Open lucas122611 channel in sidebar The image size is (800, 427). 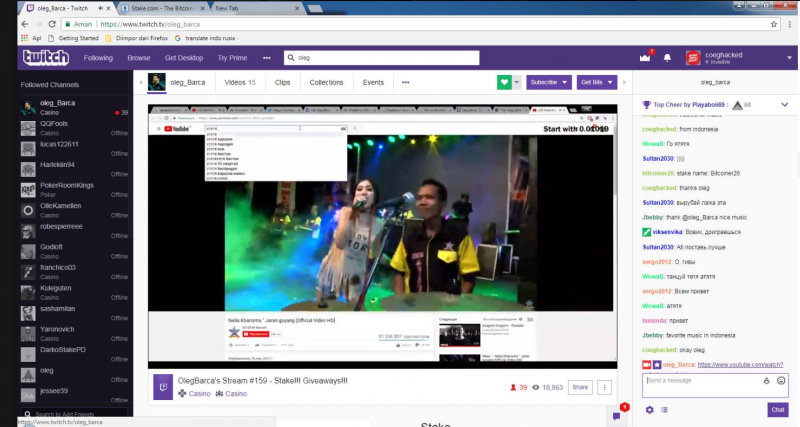coord(74,148)
